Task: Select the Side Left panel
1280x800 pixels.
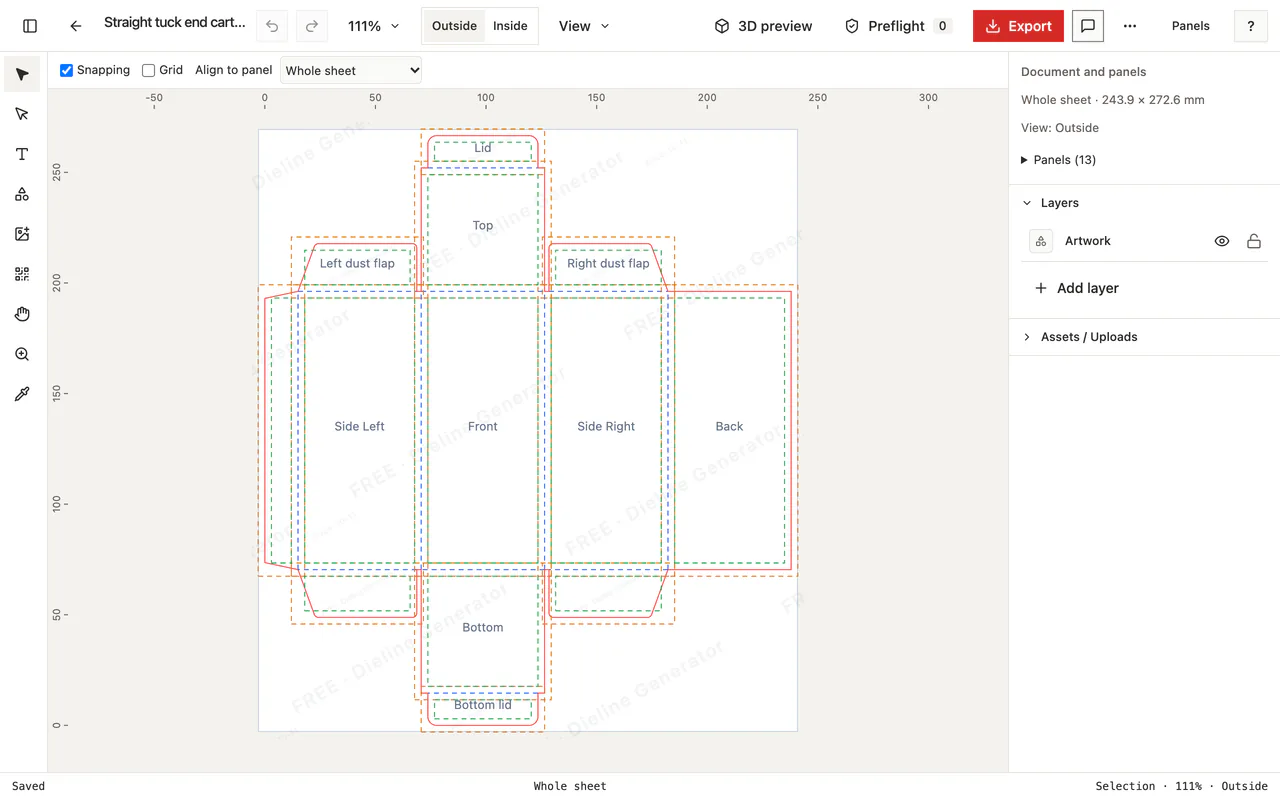Action: click(x=359, y=426)
